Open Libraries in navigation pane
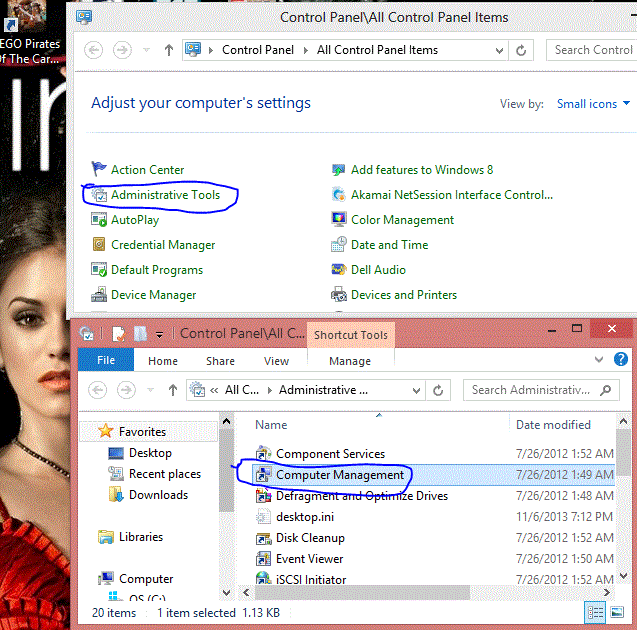 click(x=141, y=537)
